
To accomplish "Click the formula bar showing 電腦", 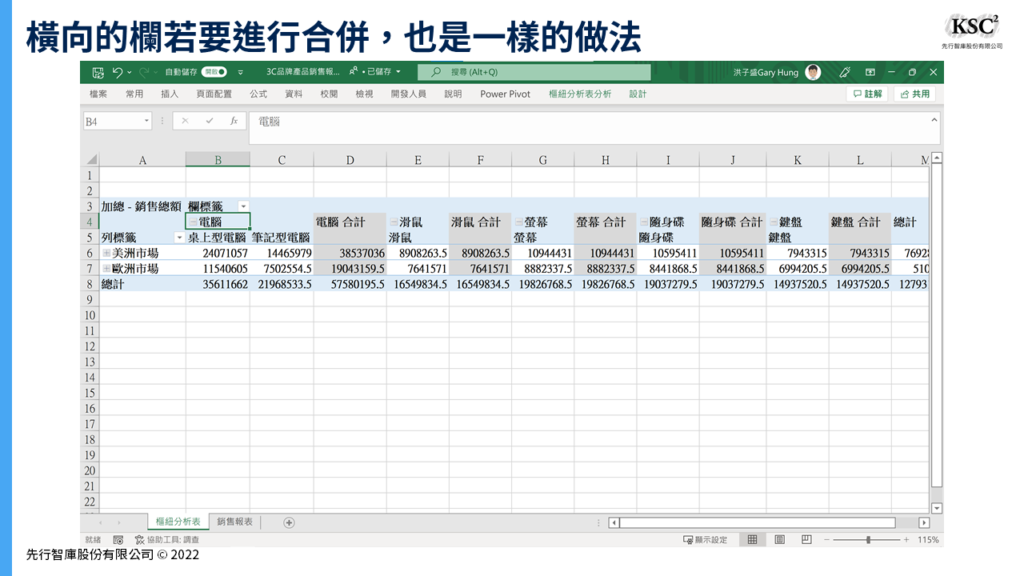I will (588, 127).
